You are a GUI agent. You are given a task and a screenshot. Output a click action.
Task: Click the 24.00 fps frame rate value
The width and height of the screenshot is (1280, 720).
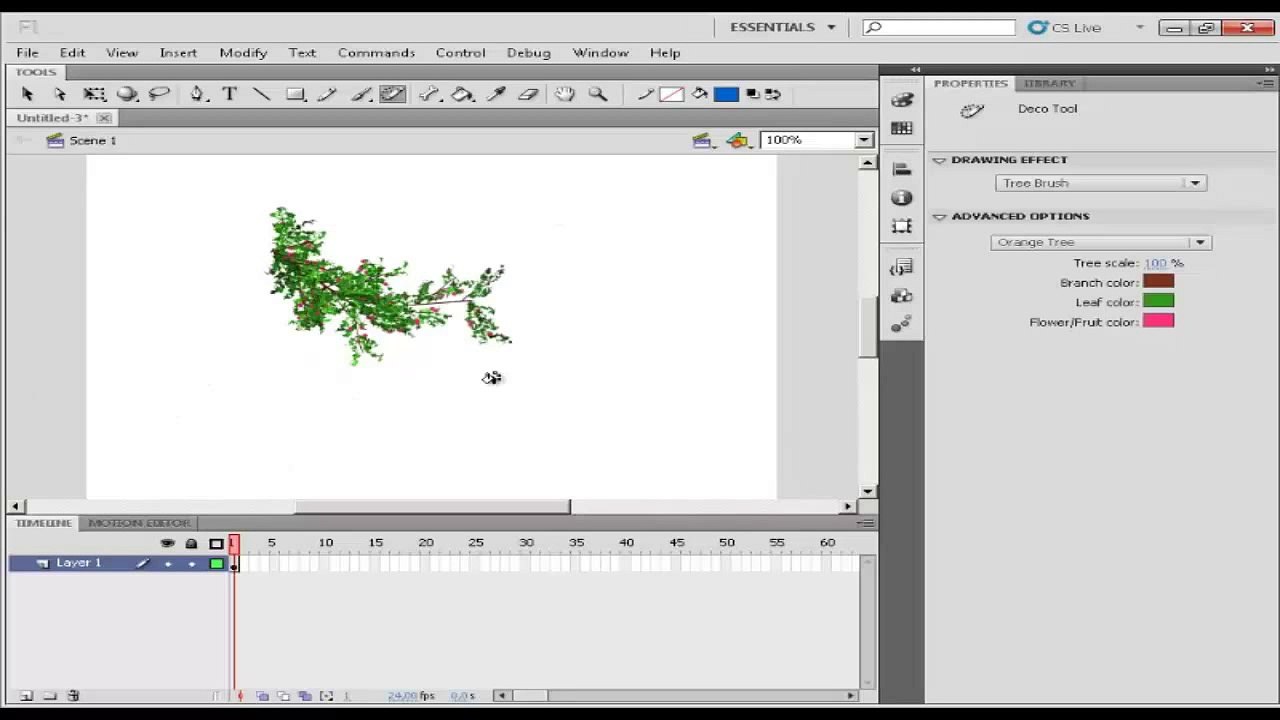(x=402, y=696)
